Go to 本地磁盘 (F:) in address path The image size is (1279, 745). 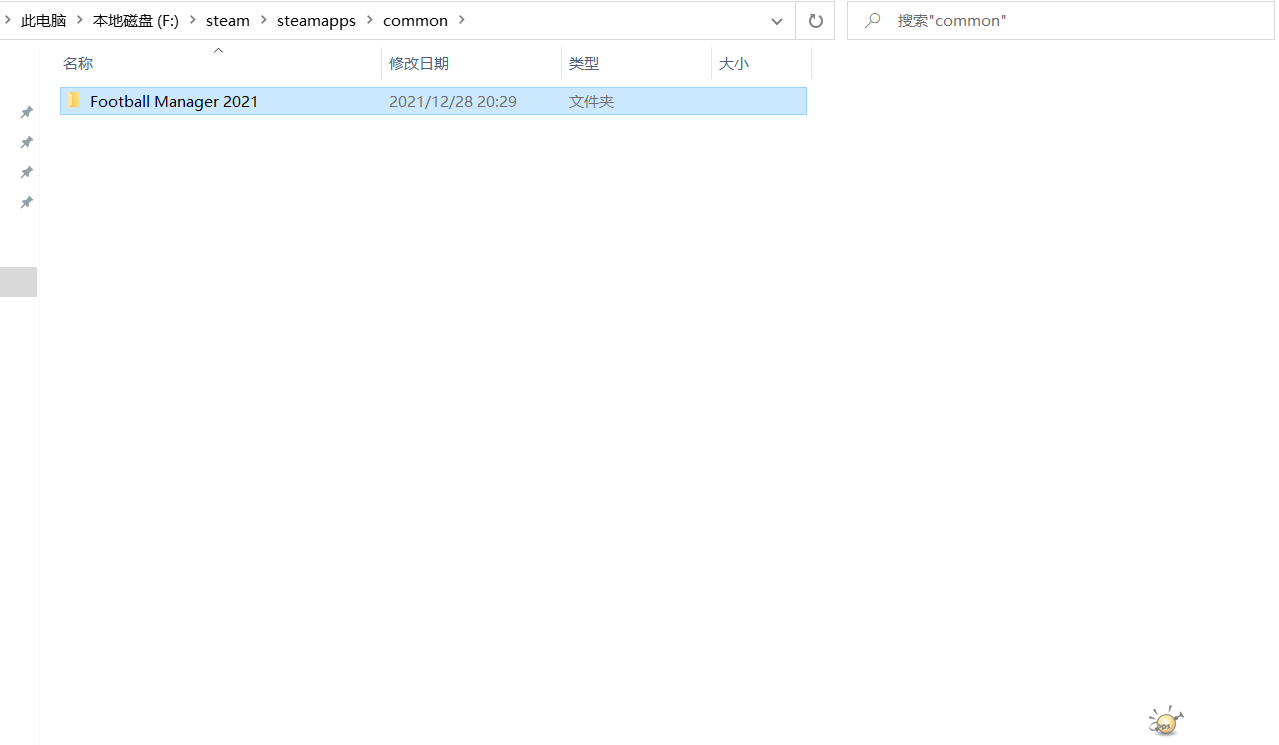[135, 21]
